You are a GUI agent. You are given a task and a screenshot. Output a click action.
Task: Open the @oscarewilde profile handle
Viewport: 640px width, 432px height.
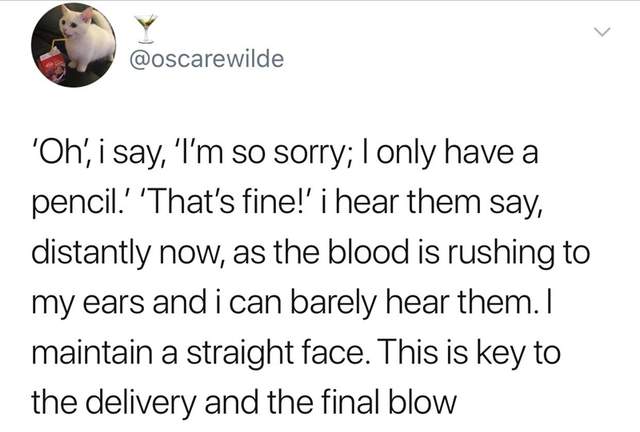click(x=207, y=59)
